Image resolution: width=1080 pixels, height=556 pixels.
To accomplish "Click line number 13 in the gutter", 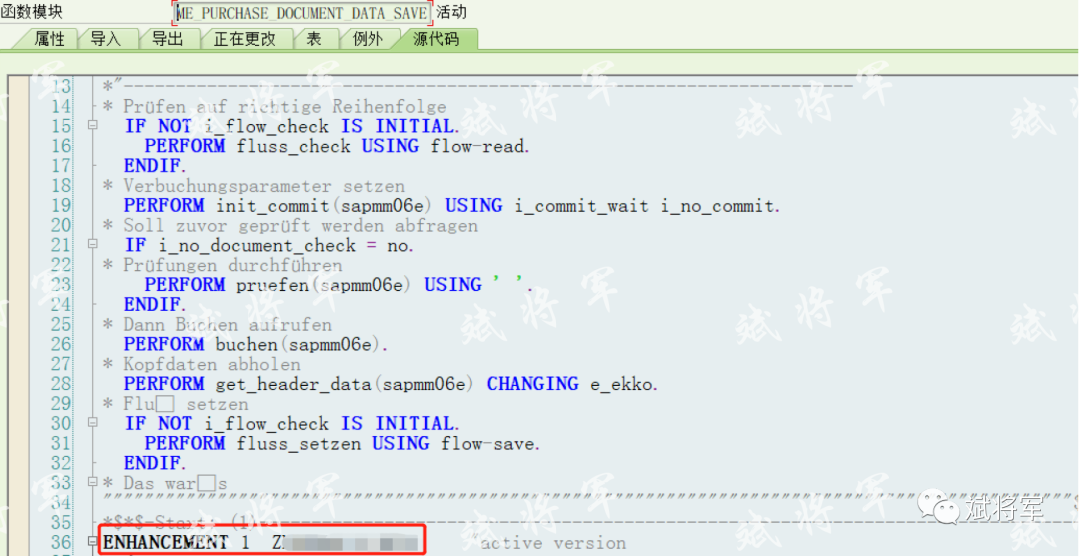I will [61, 87].
